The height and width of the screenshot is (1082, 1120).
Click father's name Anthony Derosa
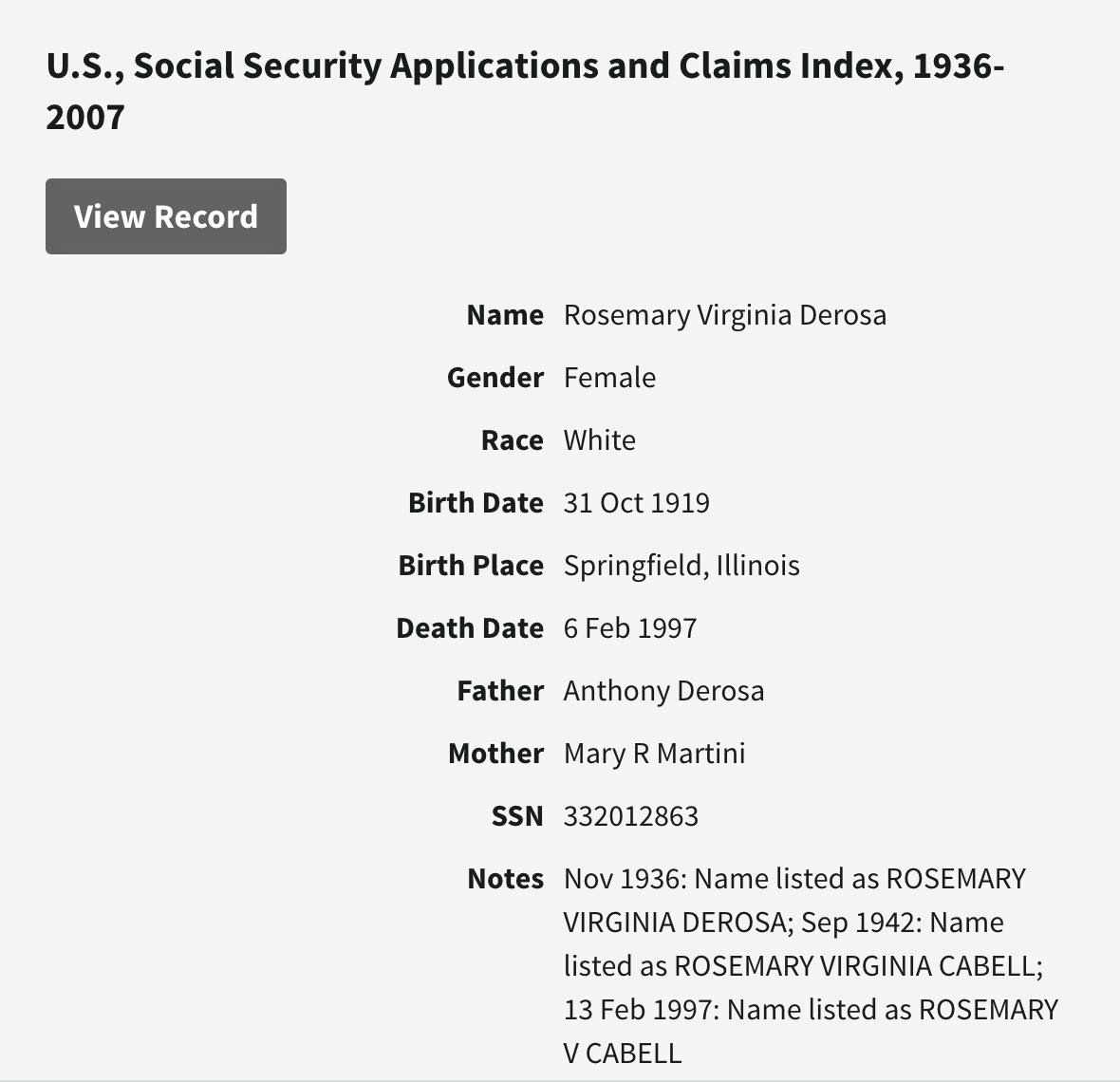(663, 691)
